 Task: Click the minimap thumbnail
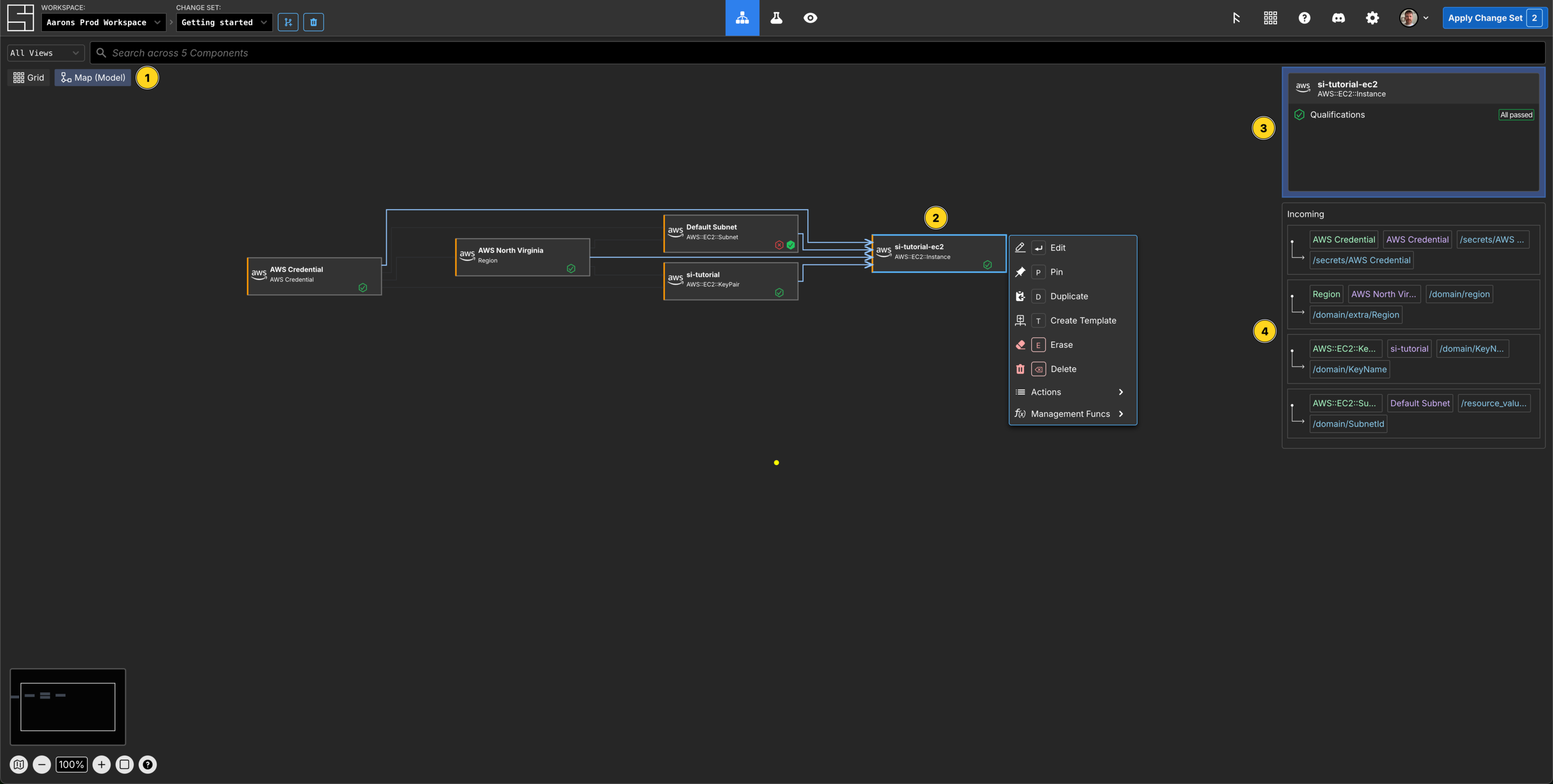click(68, 707)
